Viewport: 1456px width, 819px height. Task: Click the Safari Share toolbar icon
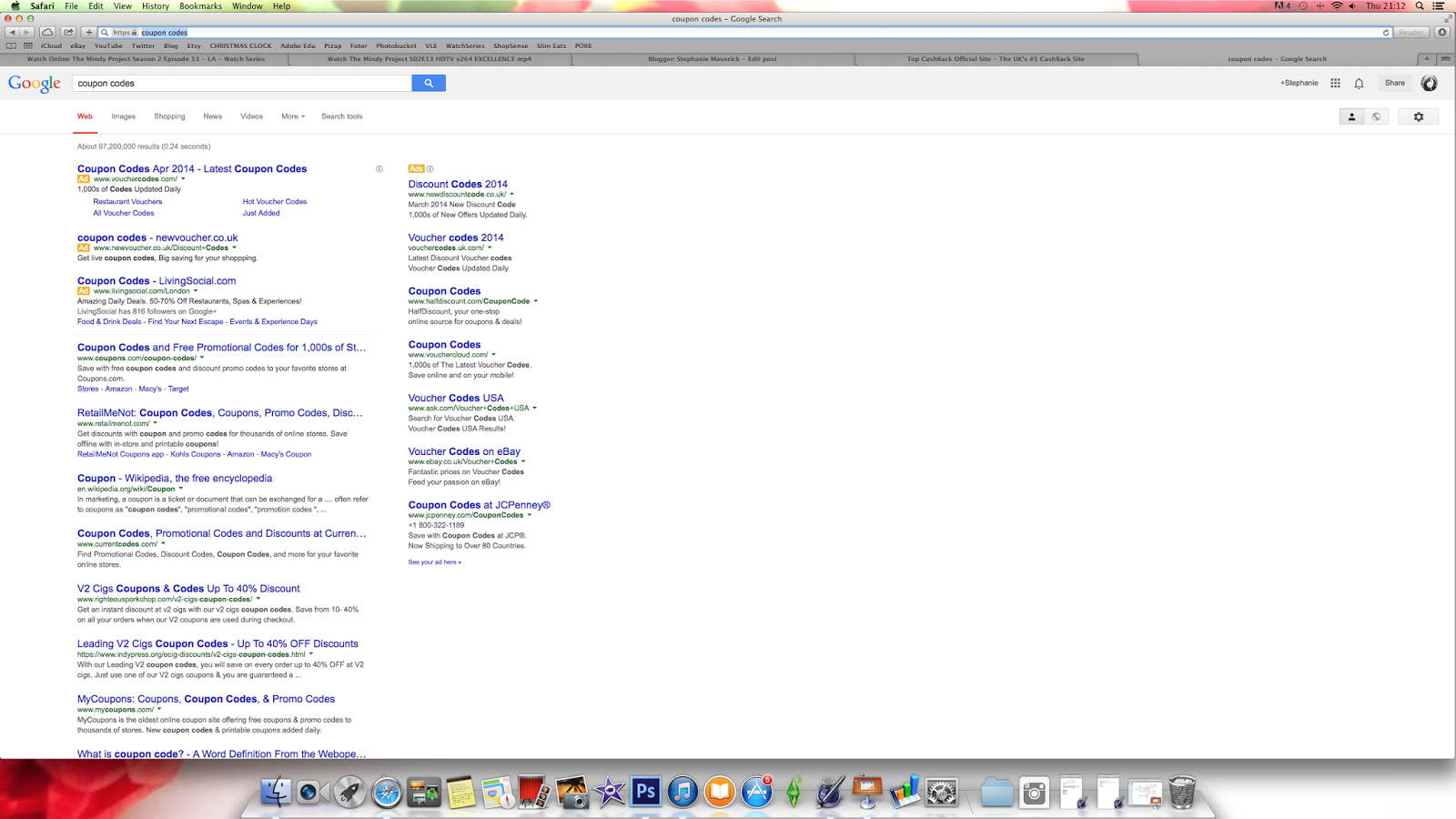coord(68,32)
